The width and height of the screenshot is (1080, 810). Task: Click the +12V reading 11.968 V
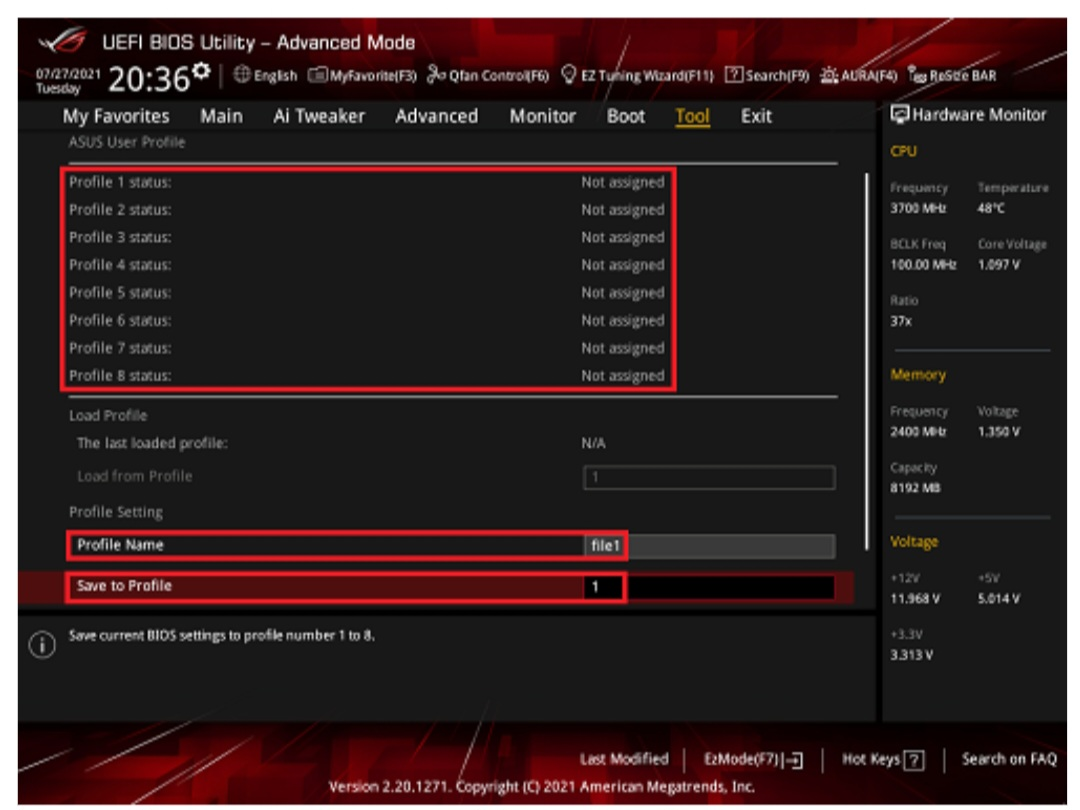pos(915,599)
